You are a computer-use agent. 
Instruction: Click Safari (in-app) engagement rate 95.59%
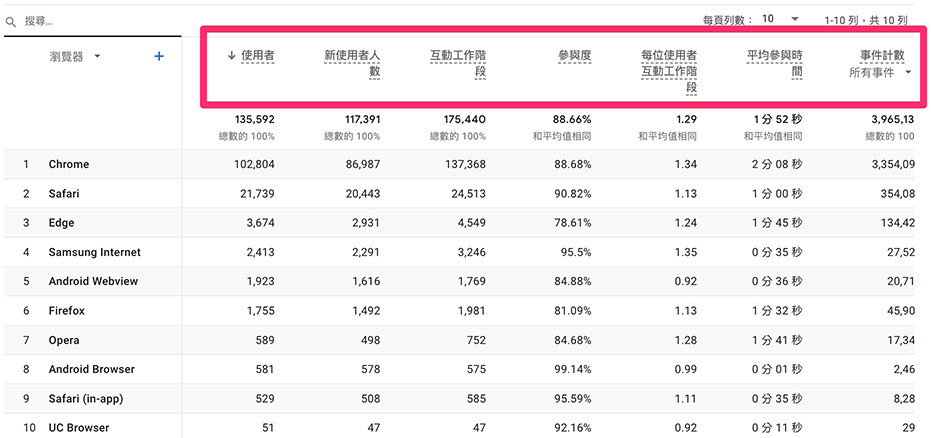[x=574, y=399]
